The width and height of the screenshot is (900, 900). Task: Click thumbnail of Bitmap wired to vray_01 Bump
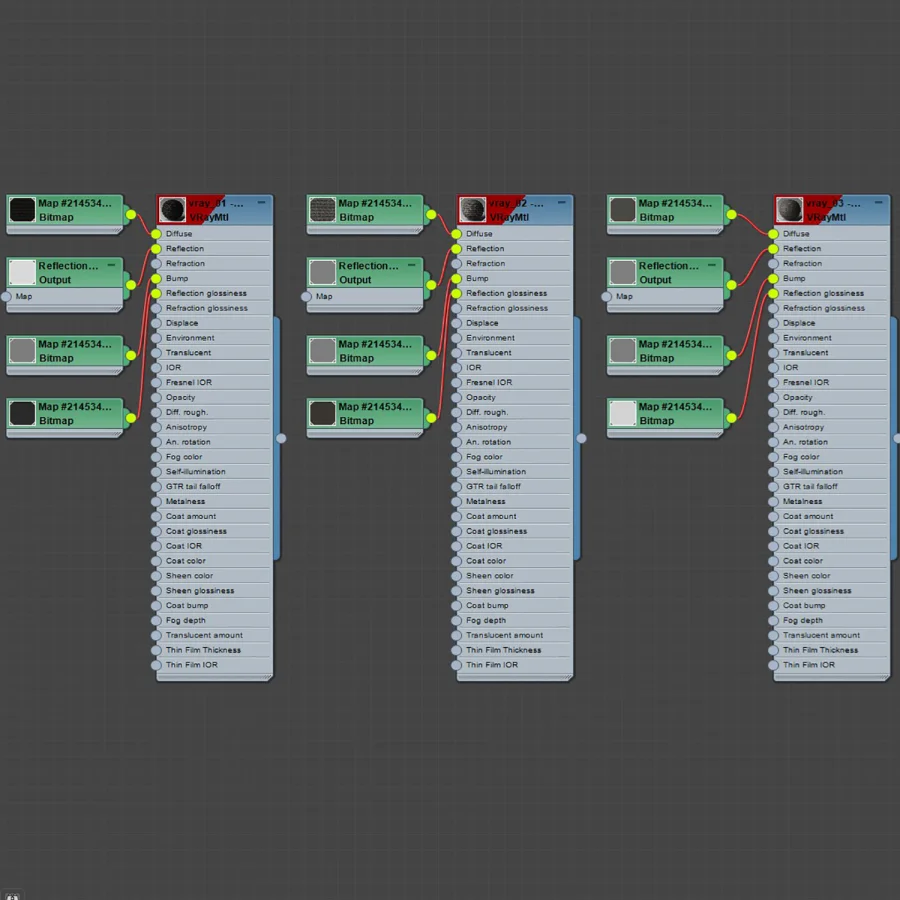tap(22, 350)
